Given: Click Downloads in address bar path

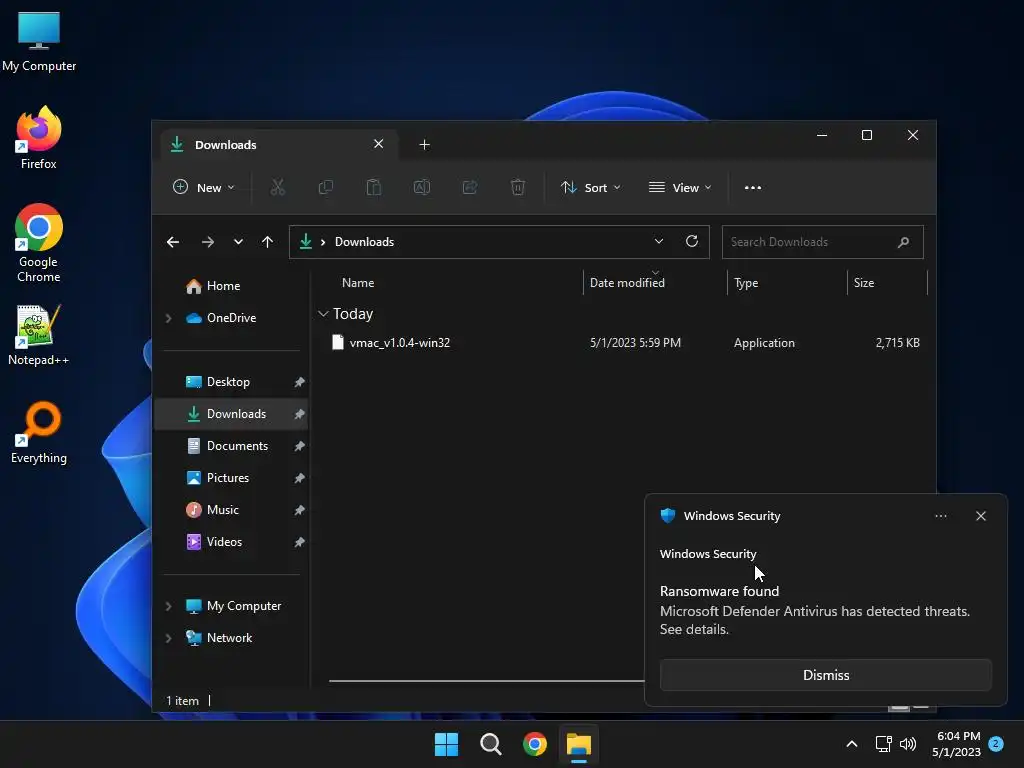Looking at the screenshot, I should 364,242.
